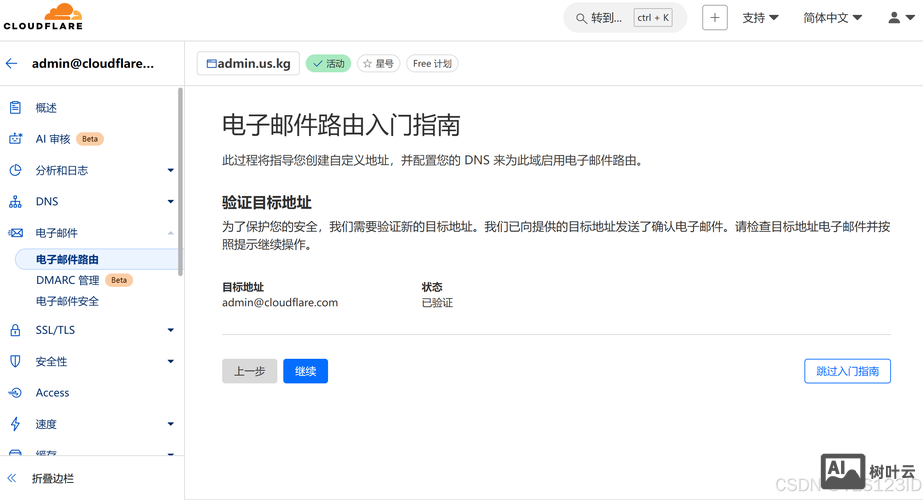
Task: Expand the 分析和日志 submenu arrow
Action: (171, 170)
